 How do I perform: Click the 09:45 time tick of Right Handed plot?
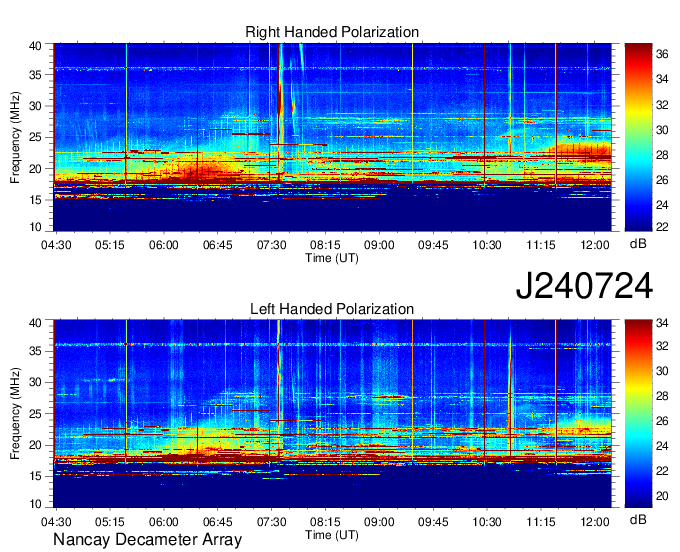pyautogui.click(x=433, y=245)
